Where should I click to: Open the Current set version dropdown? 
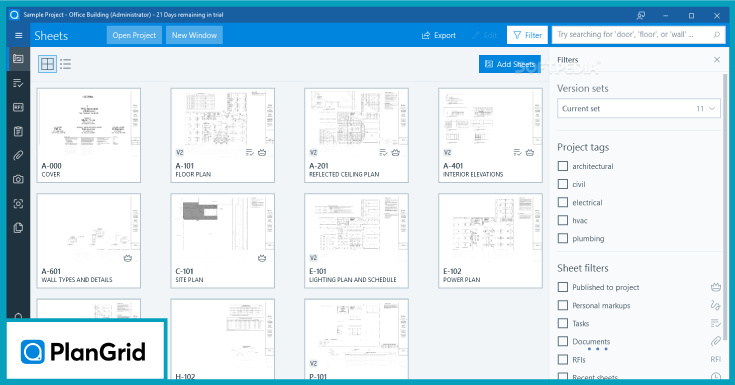pos(638,108)
